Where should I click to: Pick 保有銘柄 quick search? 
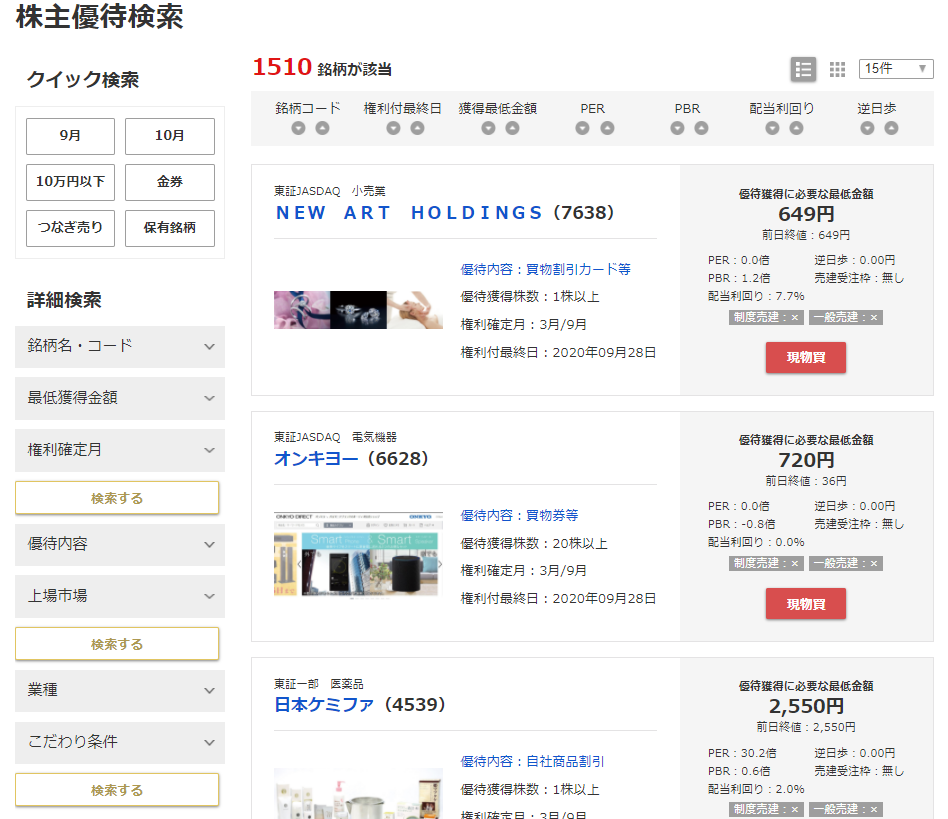pyautogui.click(x=170, y=228)
